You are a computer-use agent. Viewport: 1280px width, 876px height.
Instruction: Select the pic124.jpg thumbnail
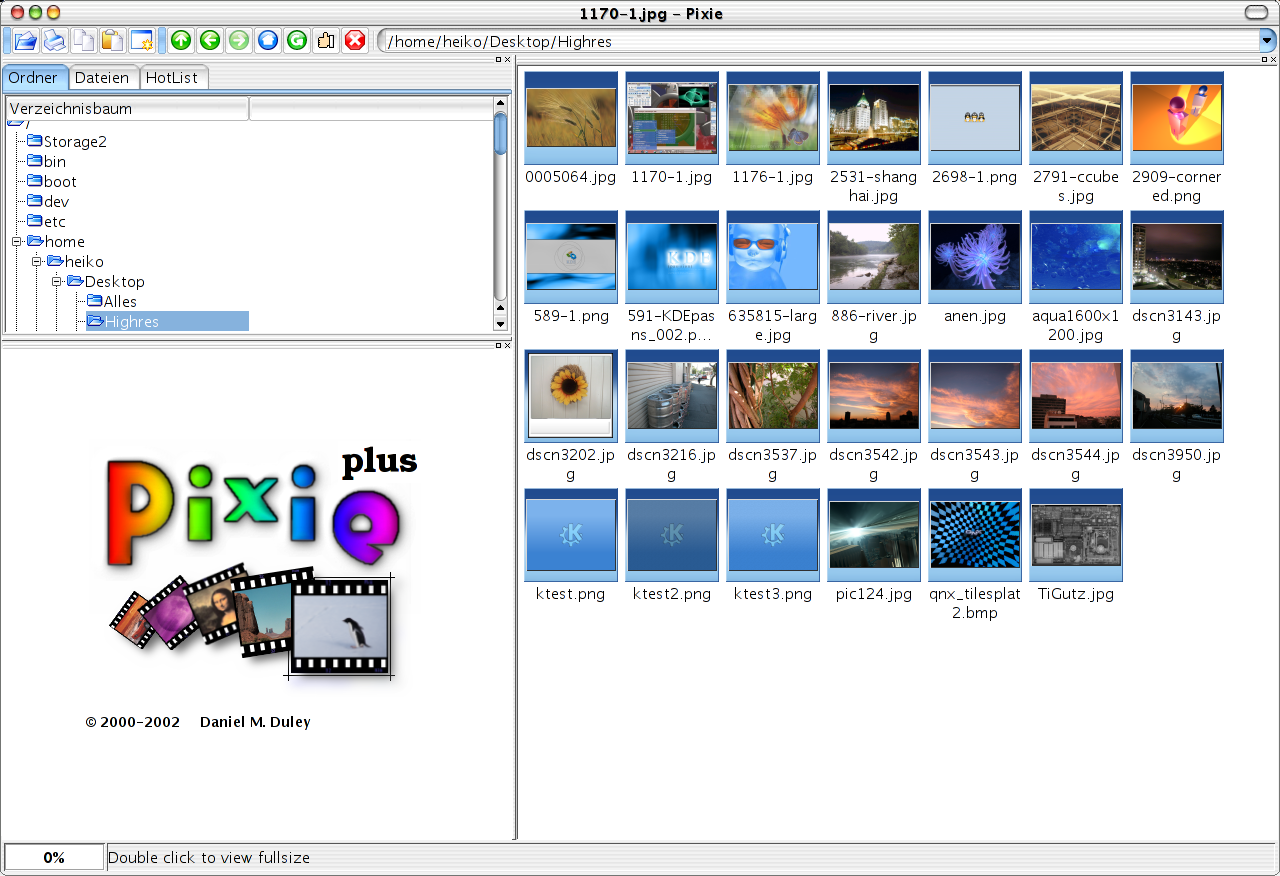(874, 535)
